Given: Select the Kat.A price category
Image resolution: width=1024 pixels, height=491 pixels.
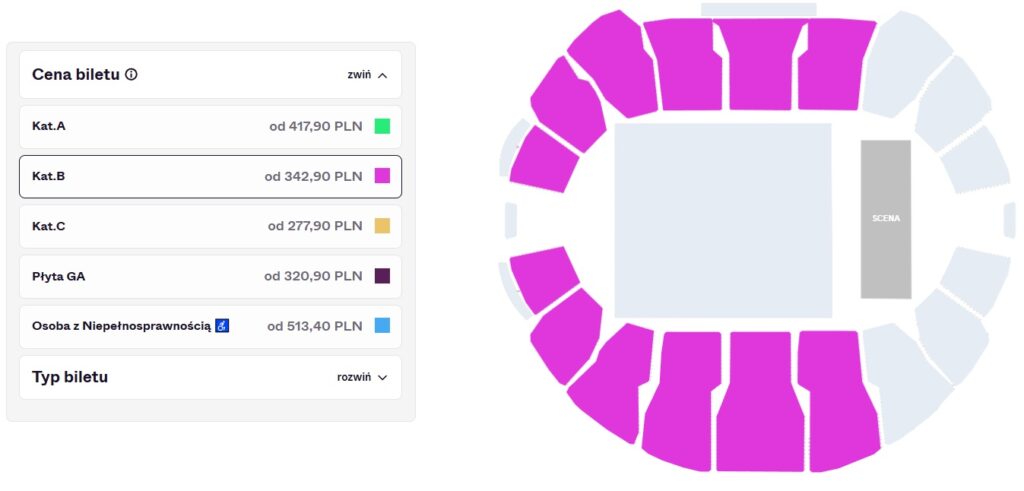Looking at the screenshot, I should coord(210,127).
